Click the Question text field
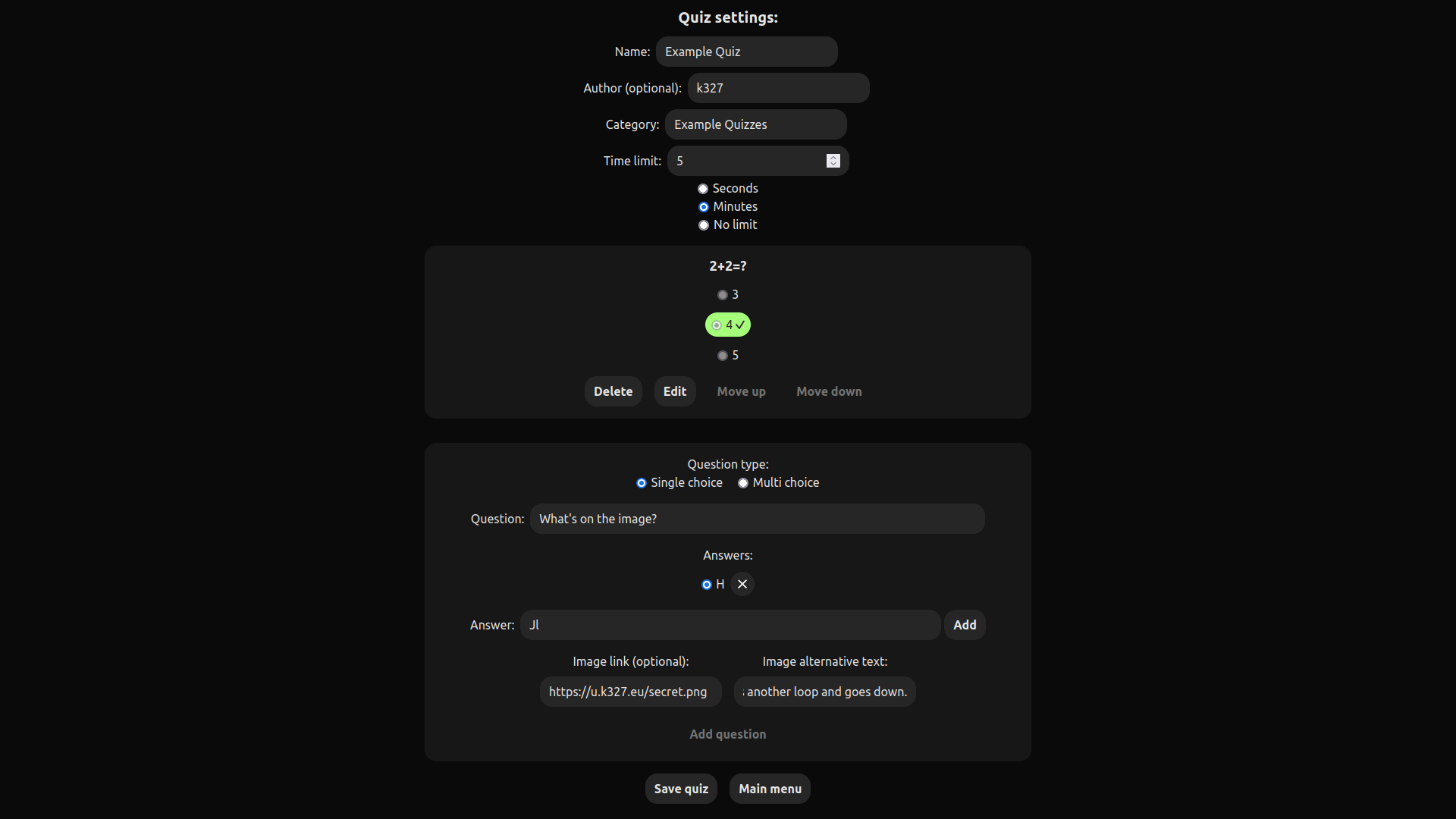The height and width of the screenshot is (819, 1456). pos(757,519)
